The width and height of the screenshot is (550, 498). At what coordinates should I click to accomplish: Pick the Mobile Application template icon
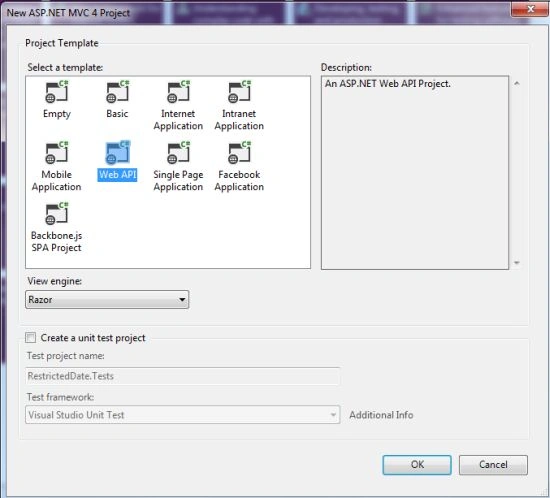pyautogui.click(x=57, y=153)
